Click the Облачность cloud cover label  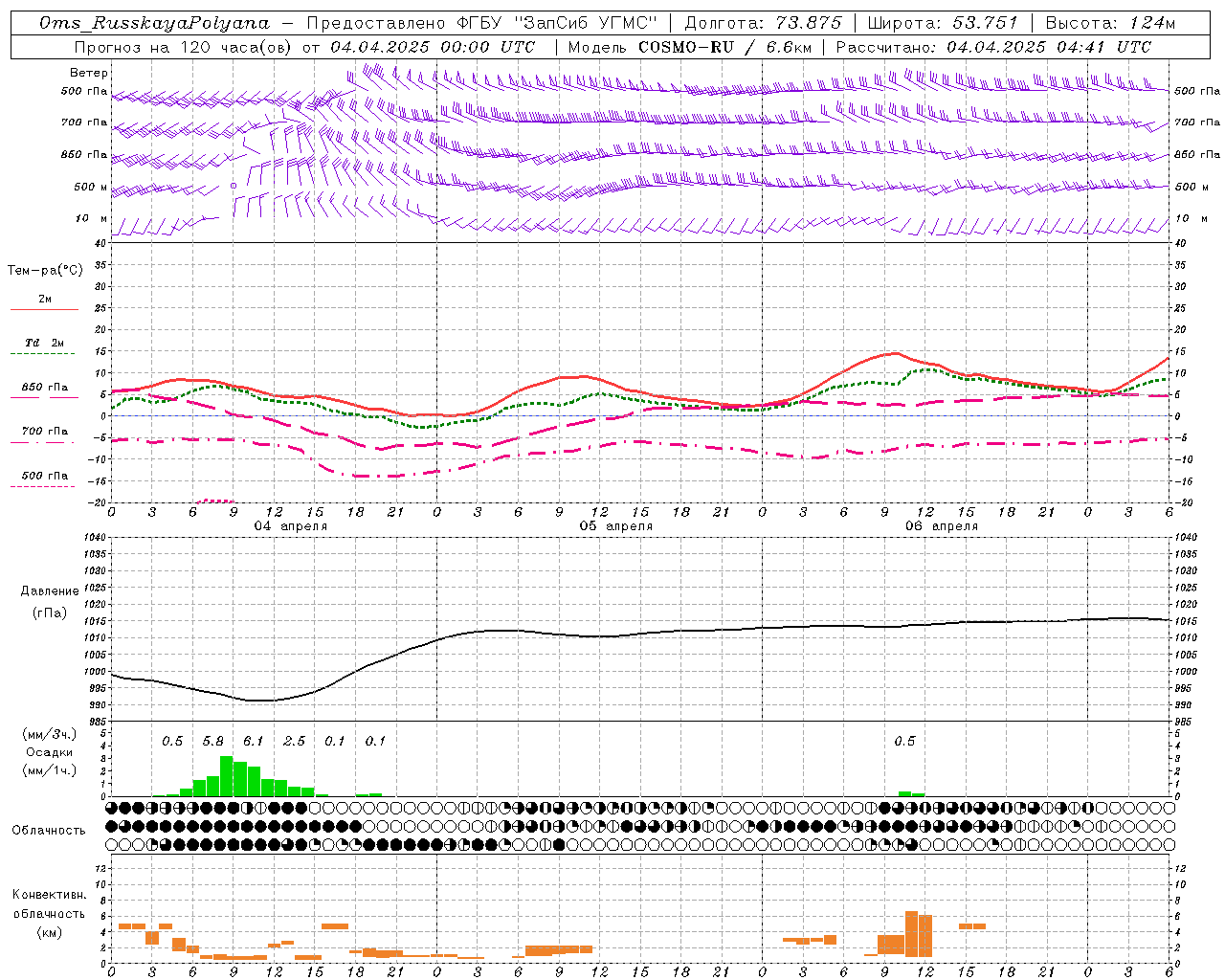click(49, 831)
